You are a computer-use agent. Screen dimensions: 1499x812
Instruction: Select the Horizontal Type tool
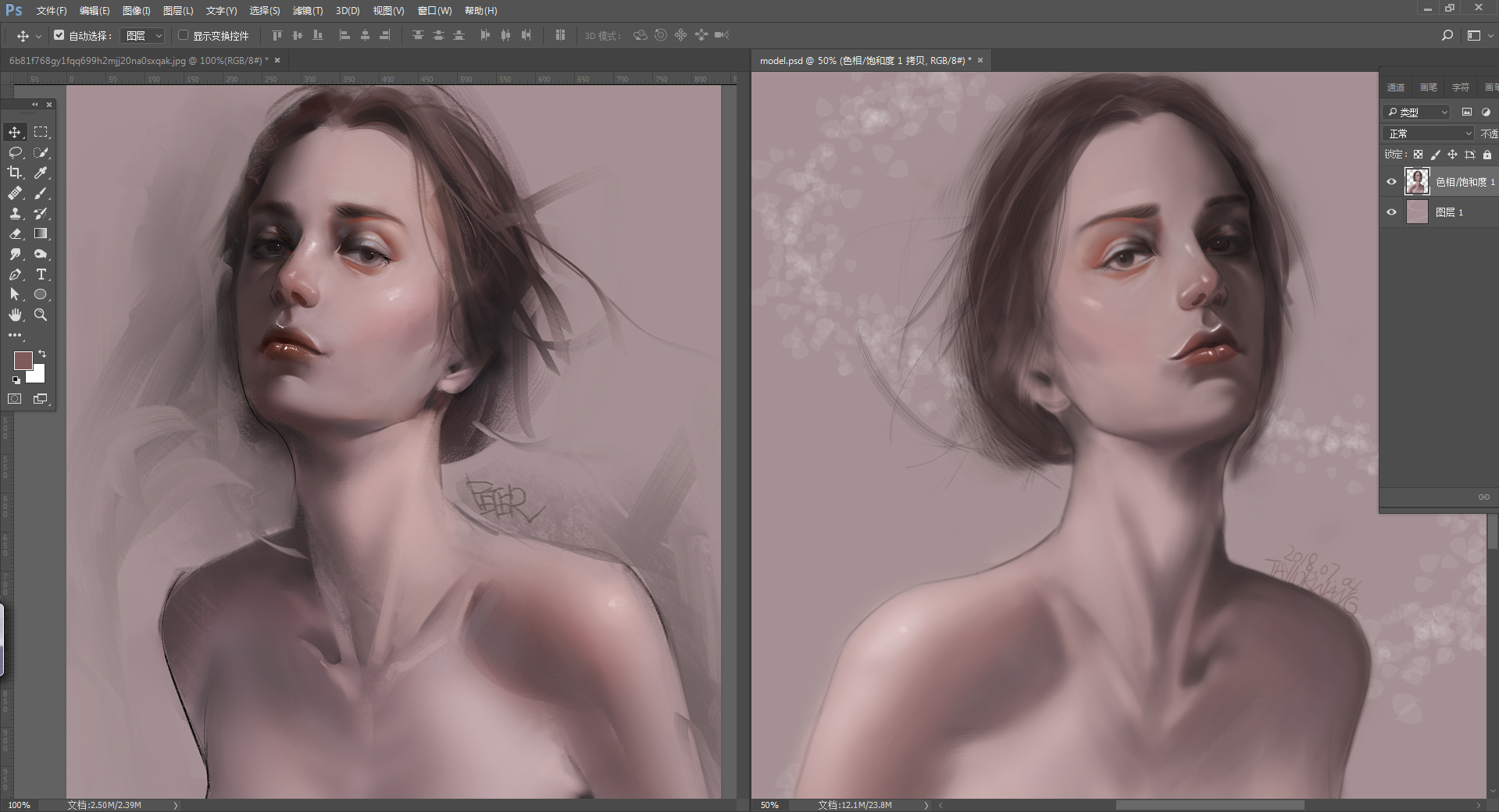coord(41,274)
